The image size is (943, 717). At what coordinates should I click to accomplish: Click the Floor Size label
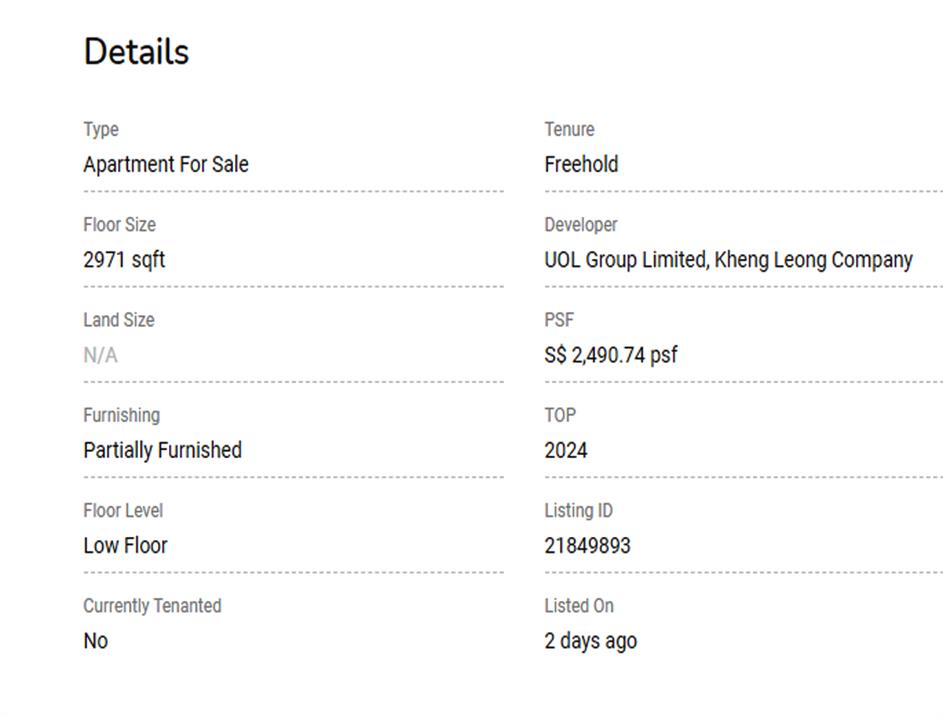pyautogui.click(x=119, y=225)
